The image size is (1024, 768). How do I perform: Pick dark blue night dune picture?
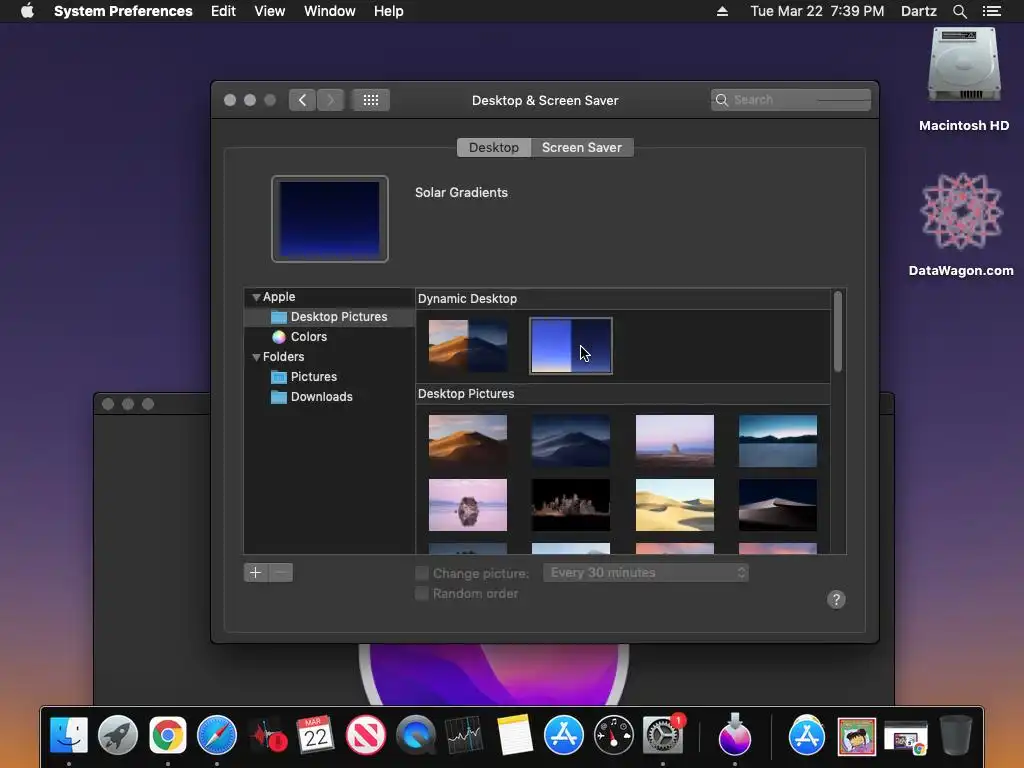(571, 441)
